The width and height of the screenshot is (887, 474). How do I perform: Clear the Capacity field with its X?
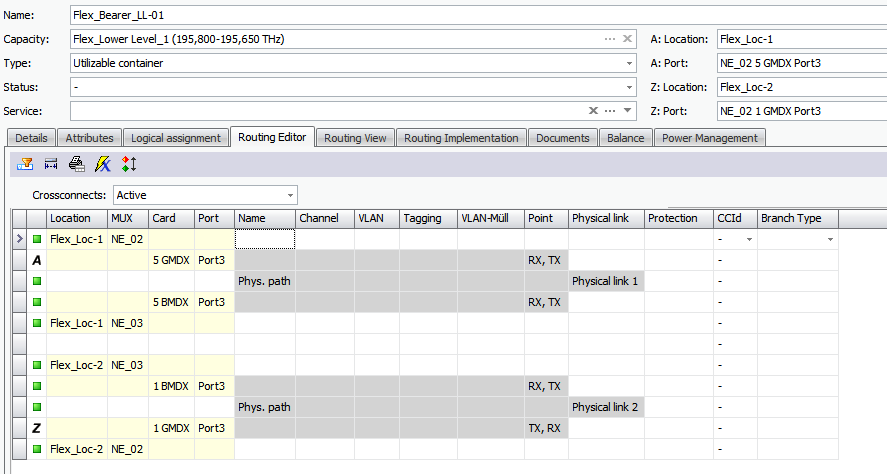[627, 39]
